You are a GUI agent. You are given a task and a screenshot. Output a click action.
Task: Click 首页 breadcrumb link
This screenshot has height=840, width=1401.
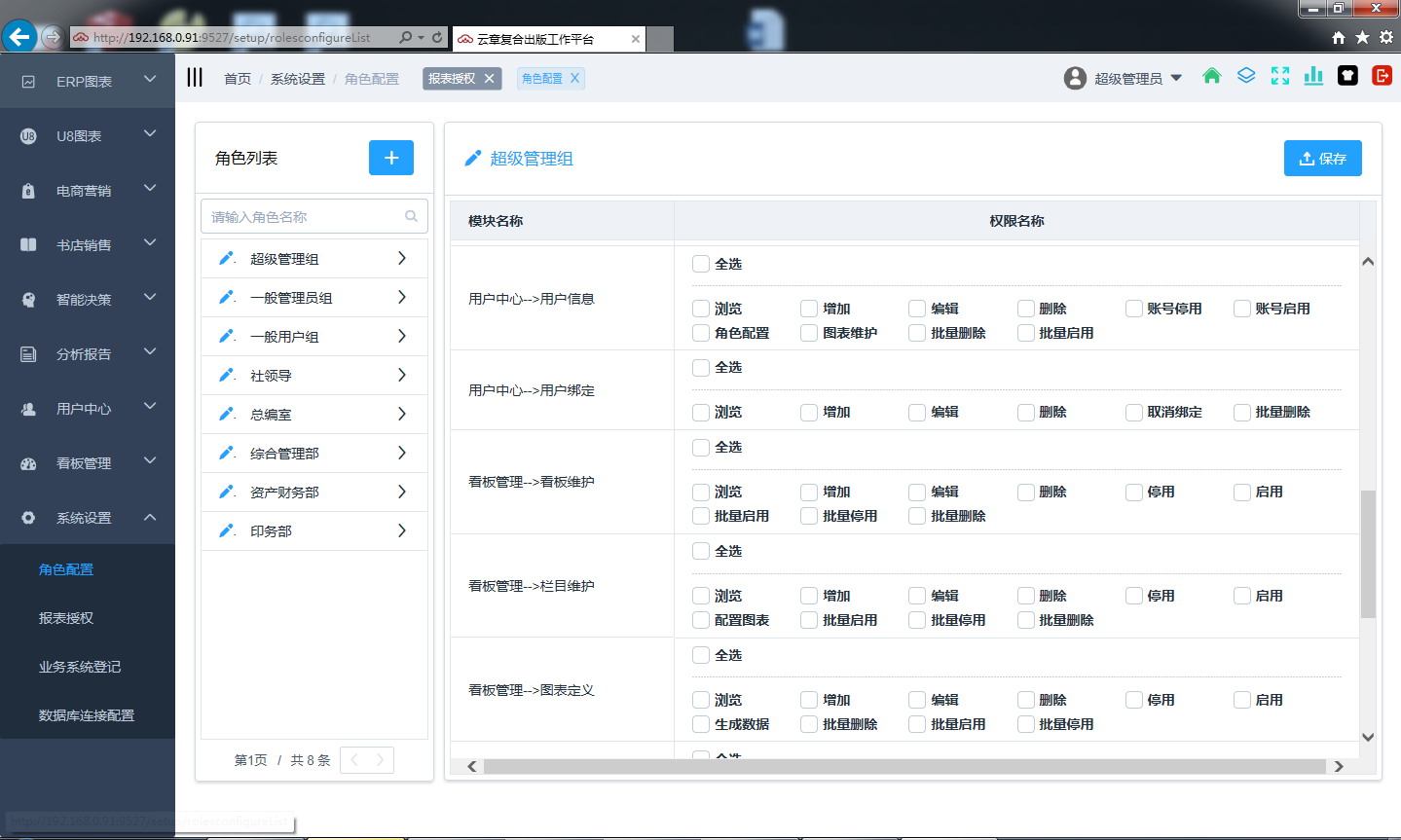coord(238,79)
